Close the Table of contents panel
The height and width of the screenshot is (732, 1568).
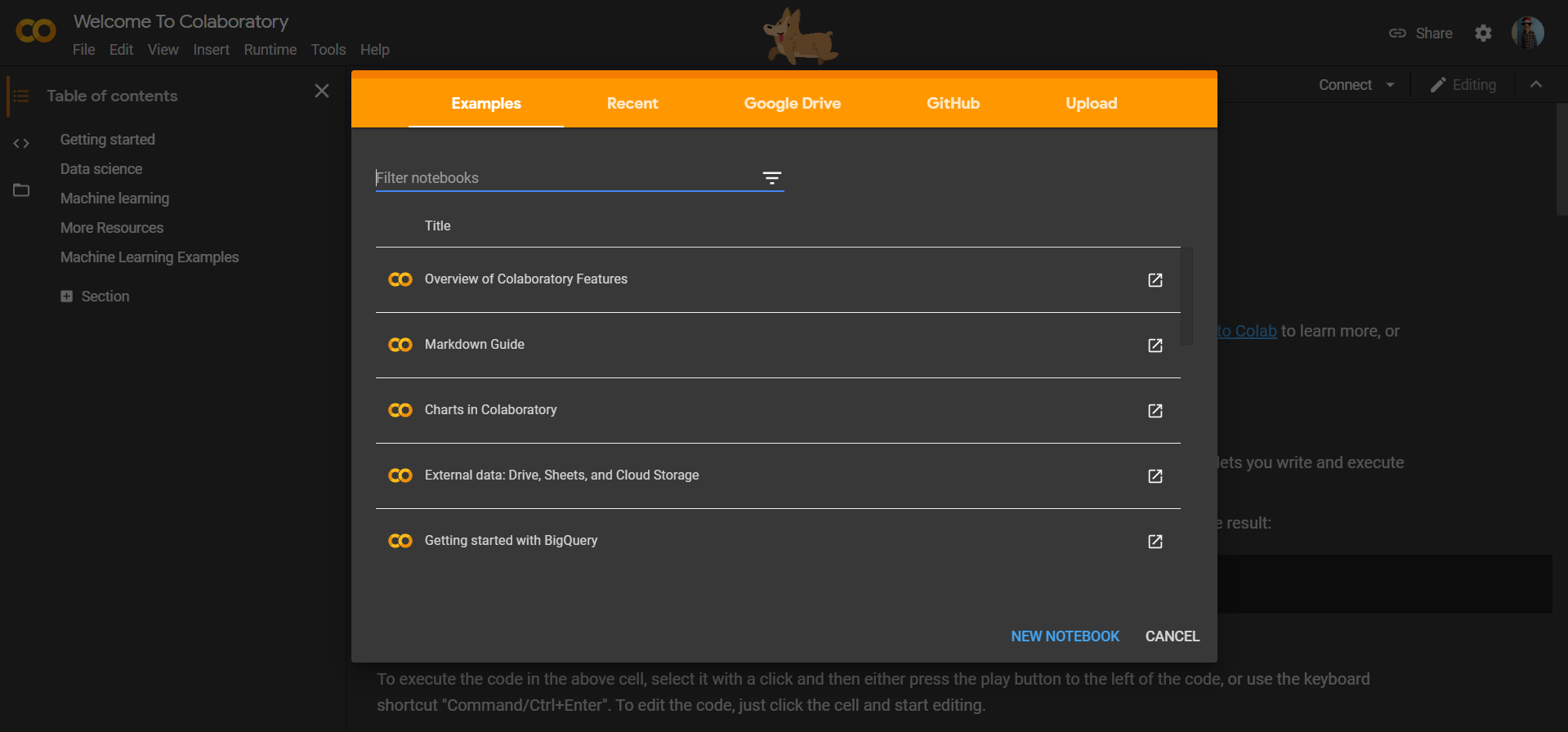pos(322,91)
